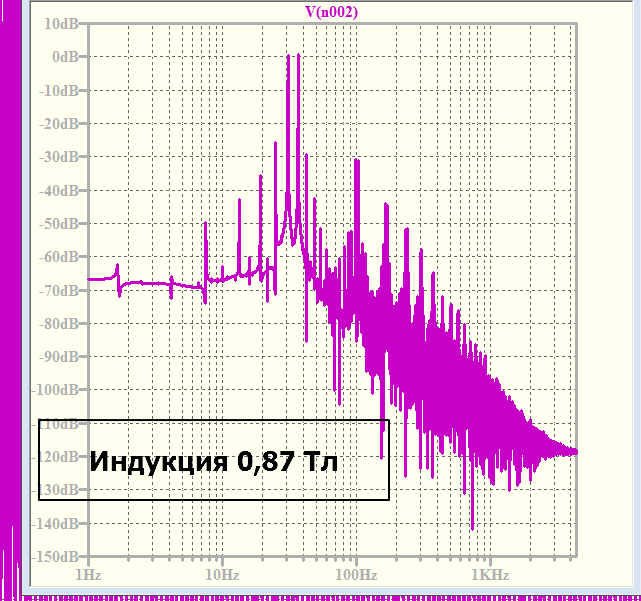This screenshot has height=601, width=641.
Task: Click the 0dB vertical axis label
Action: pos(65,57)
